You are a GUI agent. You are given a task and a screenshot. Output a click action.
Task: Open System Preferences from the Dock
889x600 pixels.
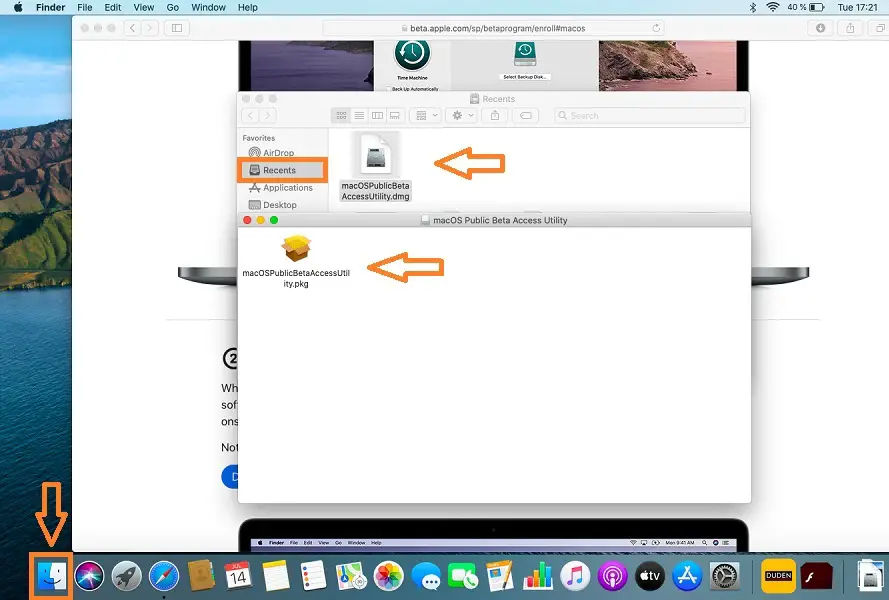[724, 576]
